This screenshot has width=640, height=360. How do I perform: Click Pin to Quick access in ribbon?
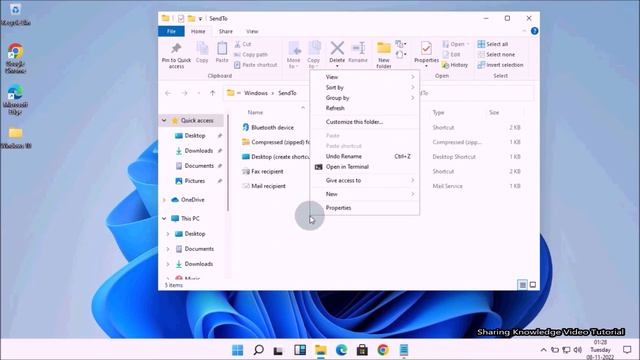pyautogui.click(x=176, y=55)
